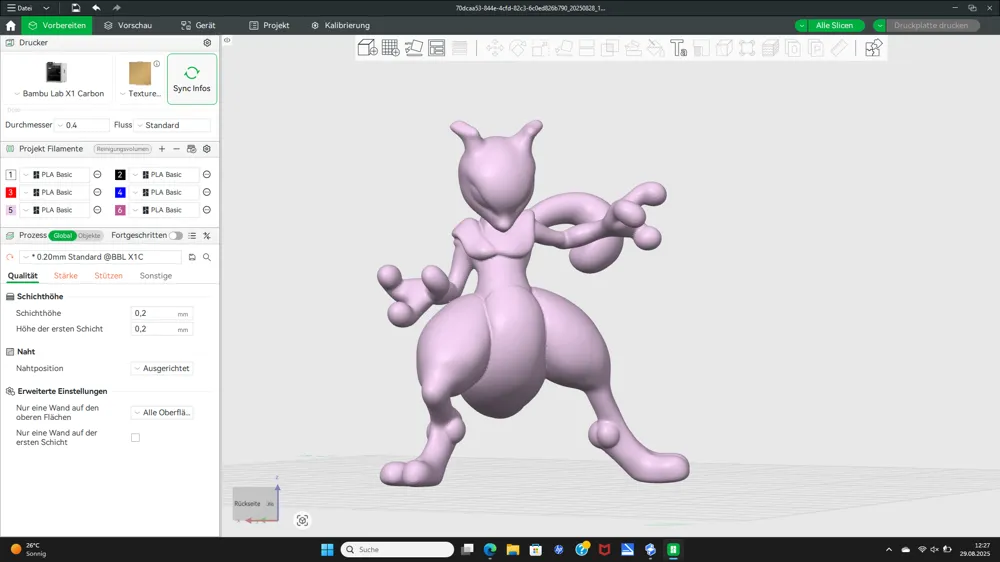Viewport: 1000px width, 562px height.
Task: Click the home icon in top bar
Action: click(10, 26)
